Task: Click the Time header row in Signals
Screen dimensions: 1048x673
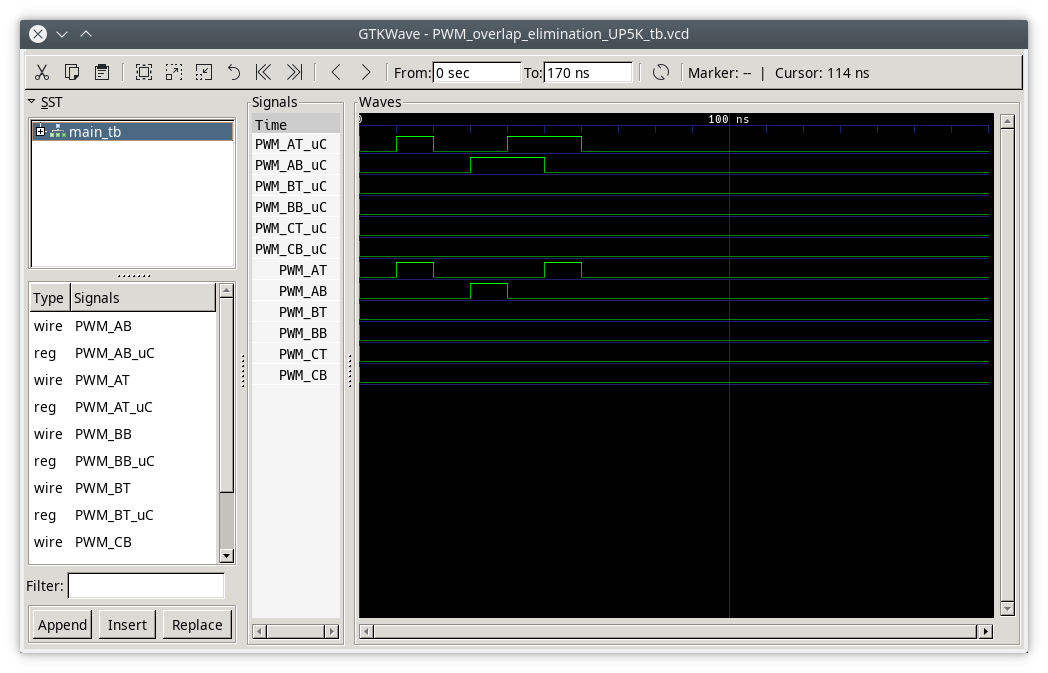Action: [x=296, y=124]
